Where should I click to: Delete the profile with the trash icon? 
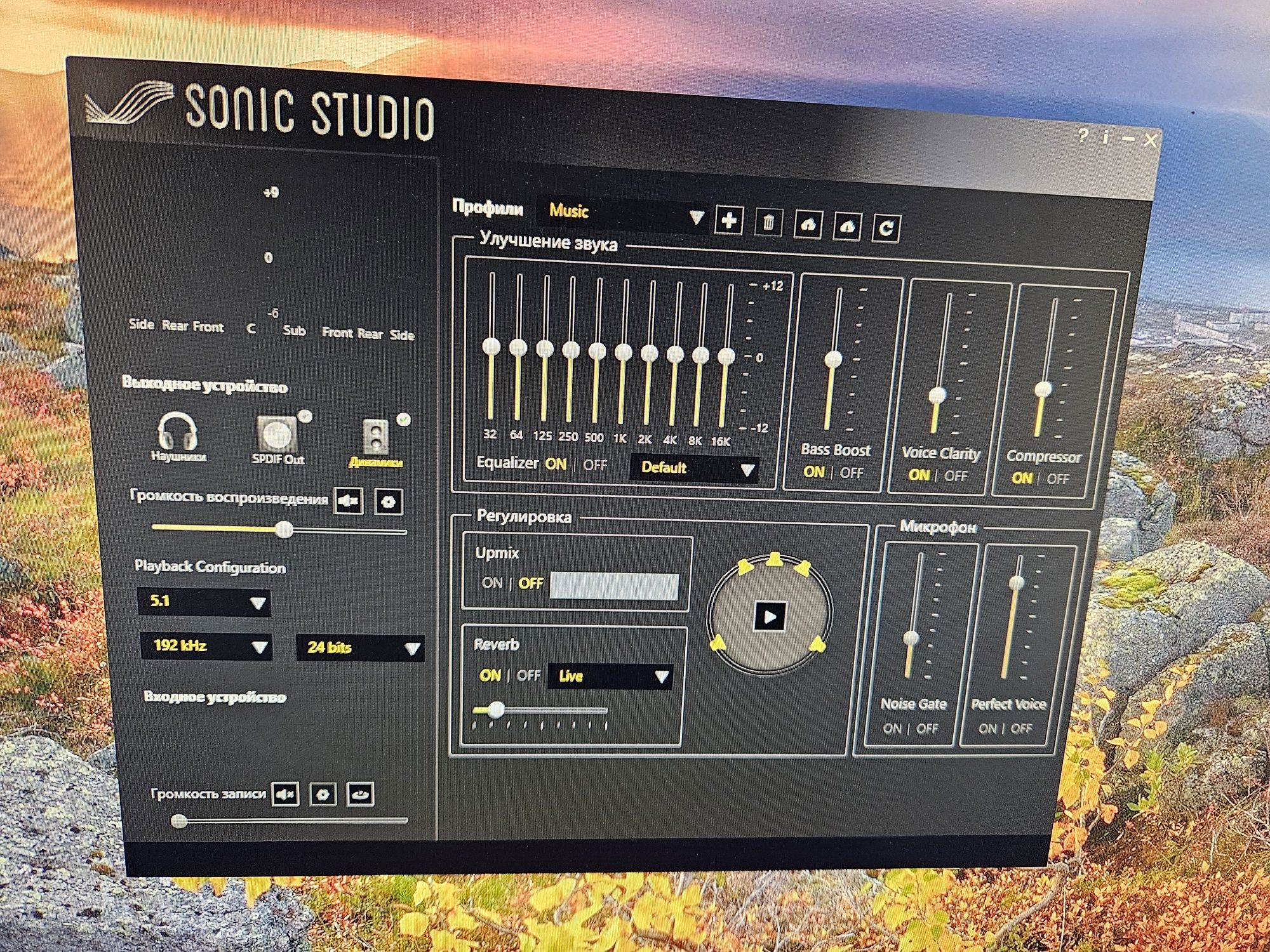(x=768, y=222)
